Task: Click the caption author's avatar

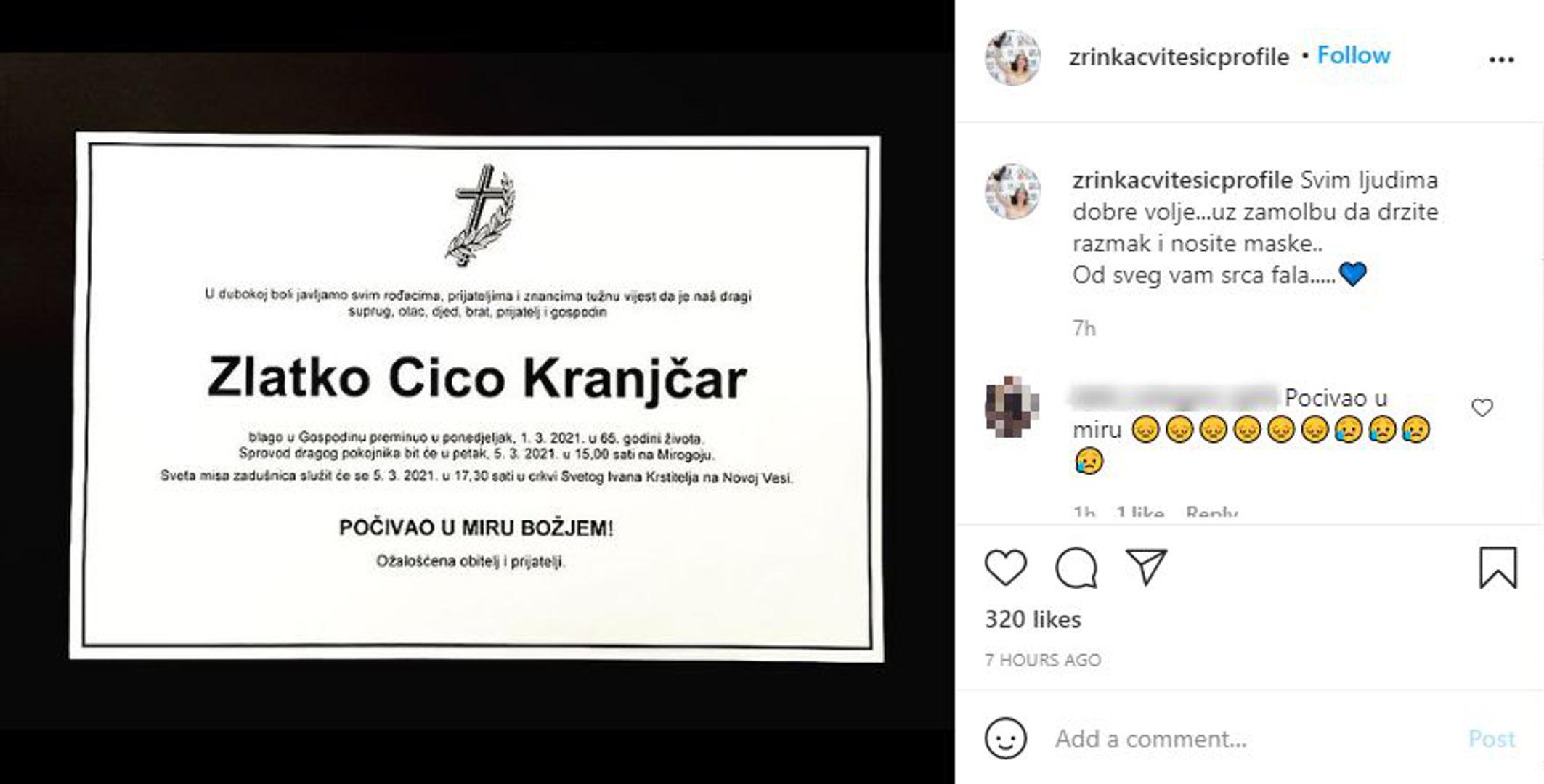Action: [x=1012, y=191]
